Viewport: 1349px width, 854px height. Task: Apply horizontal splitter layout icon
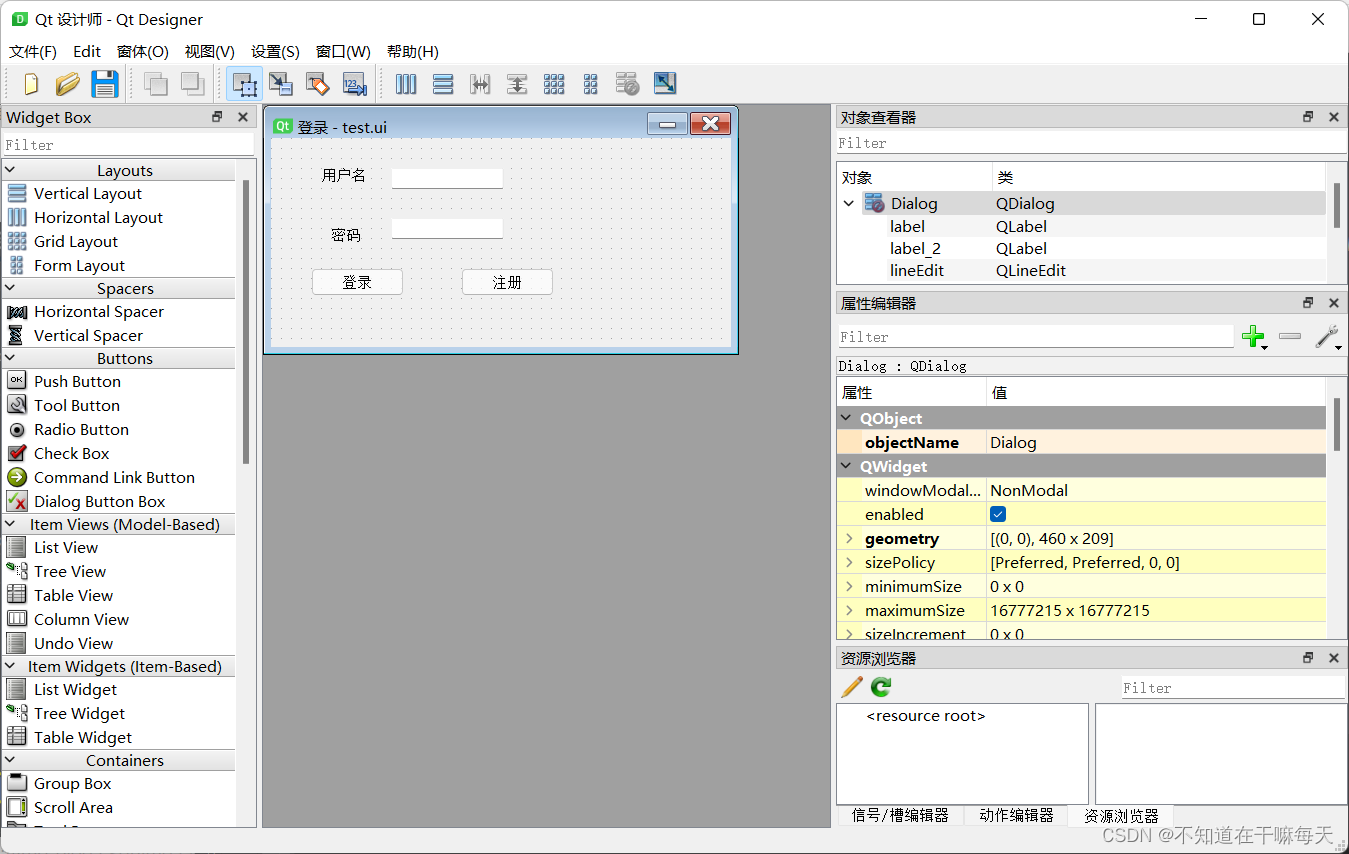coord(480,84)
